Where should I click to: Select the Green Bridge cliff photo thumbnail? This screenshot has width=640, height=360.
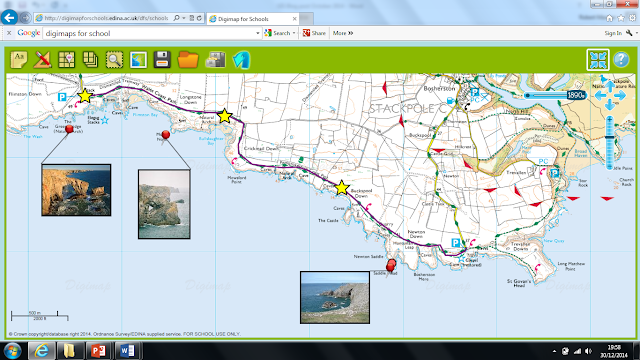click(x=76, y=190)
